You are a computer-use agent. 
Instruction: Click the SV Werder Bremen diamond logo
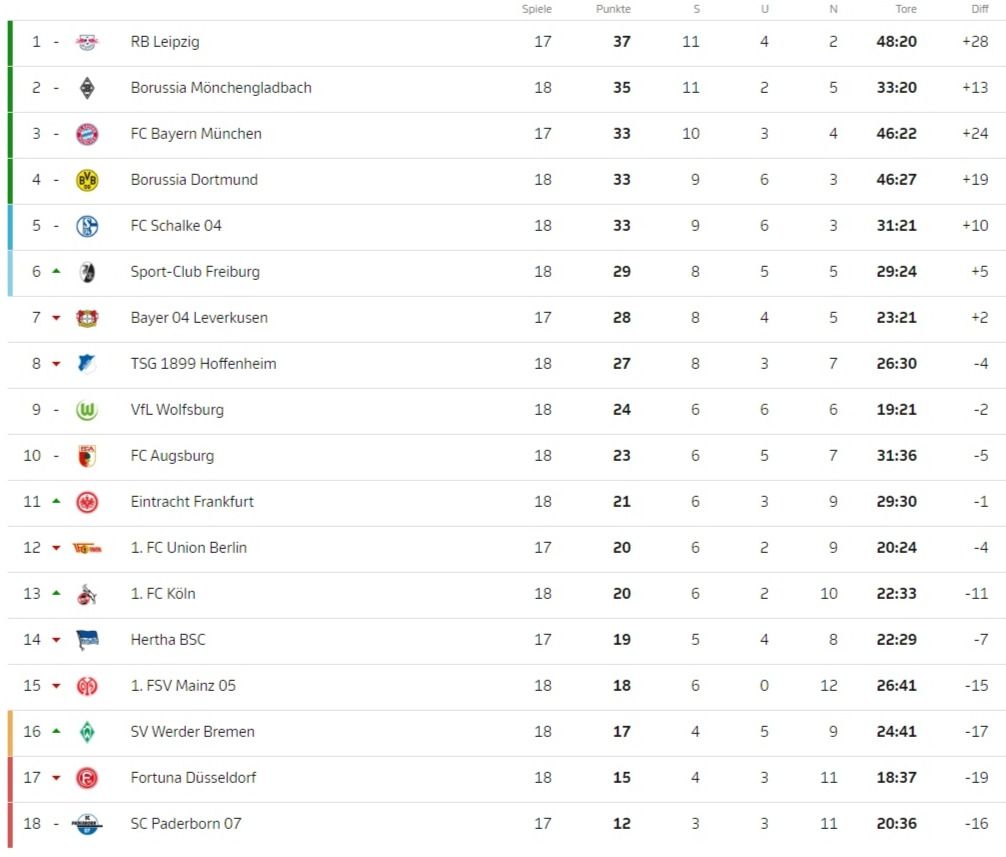coord(87,732)
